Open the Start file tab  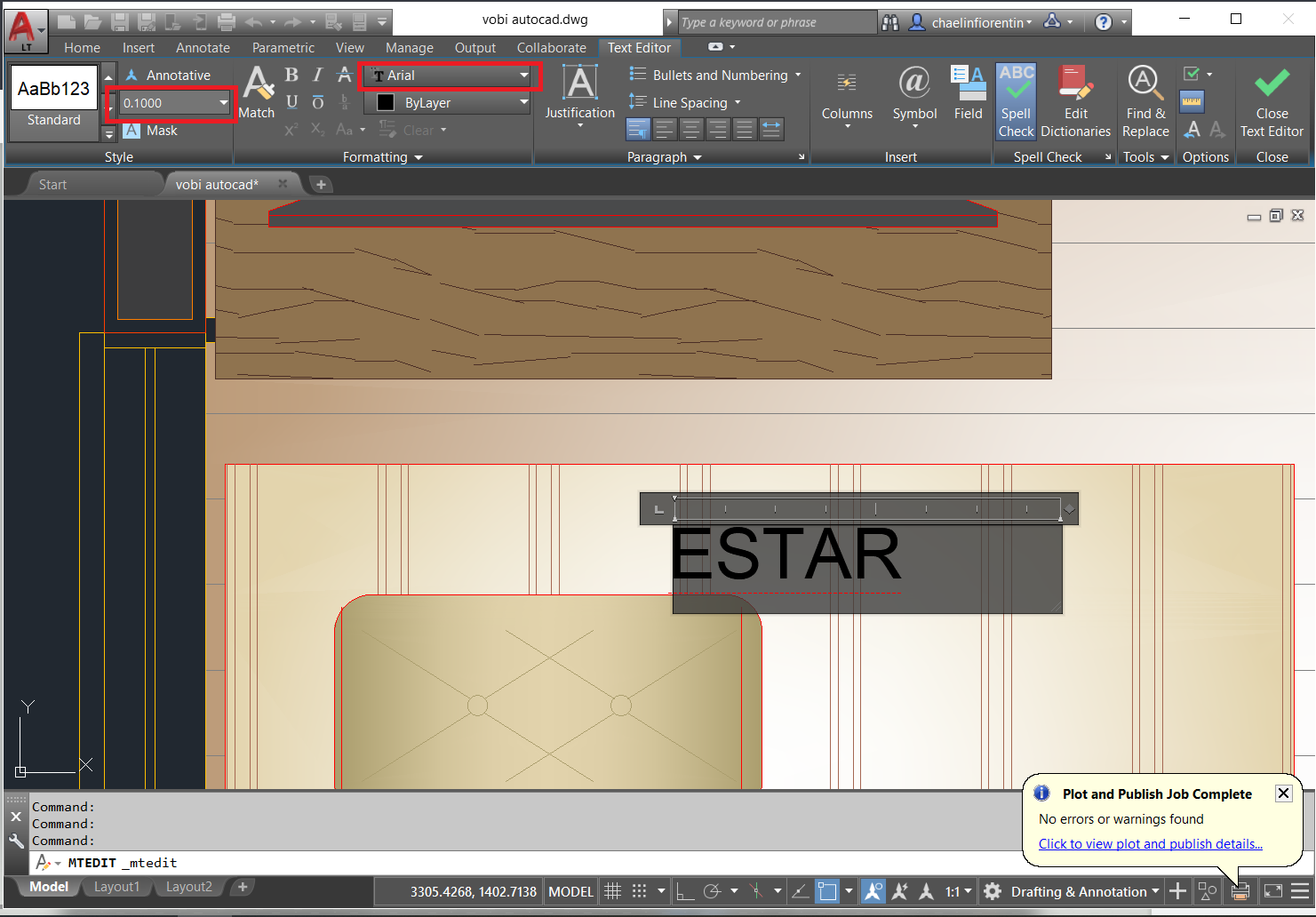(53, 185)
